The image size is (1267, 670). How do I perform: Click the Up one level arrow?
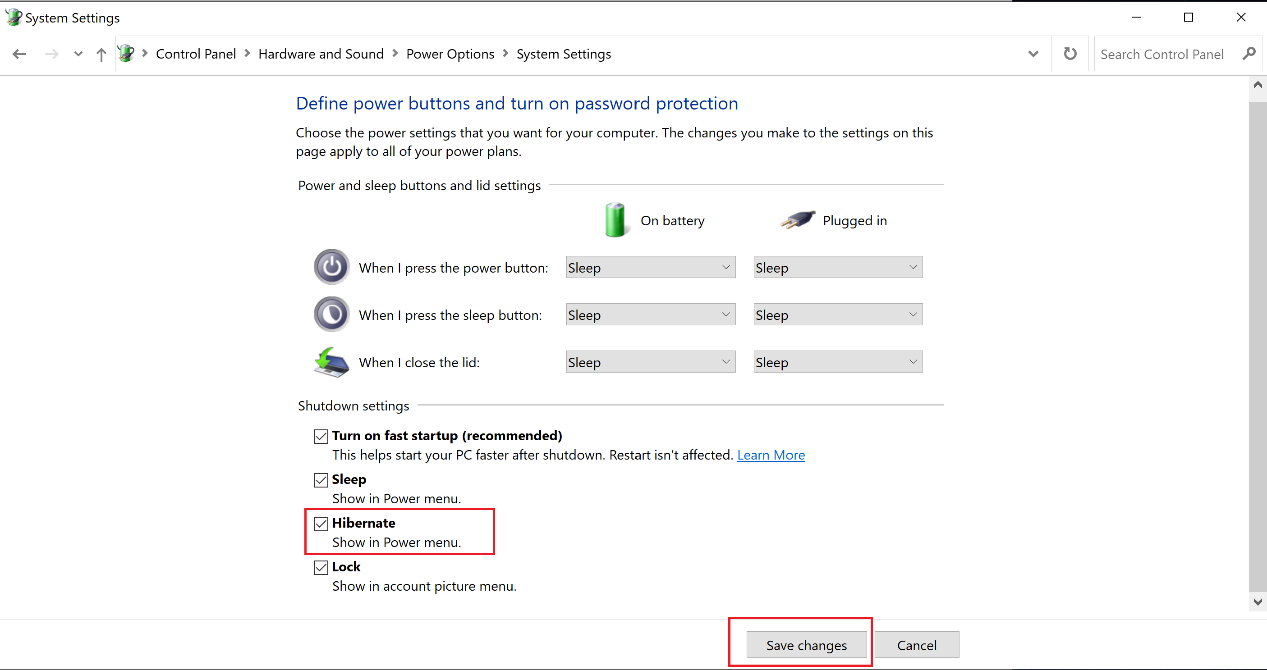(x=101, y=54)
